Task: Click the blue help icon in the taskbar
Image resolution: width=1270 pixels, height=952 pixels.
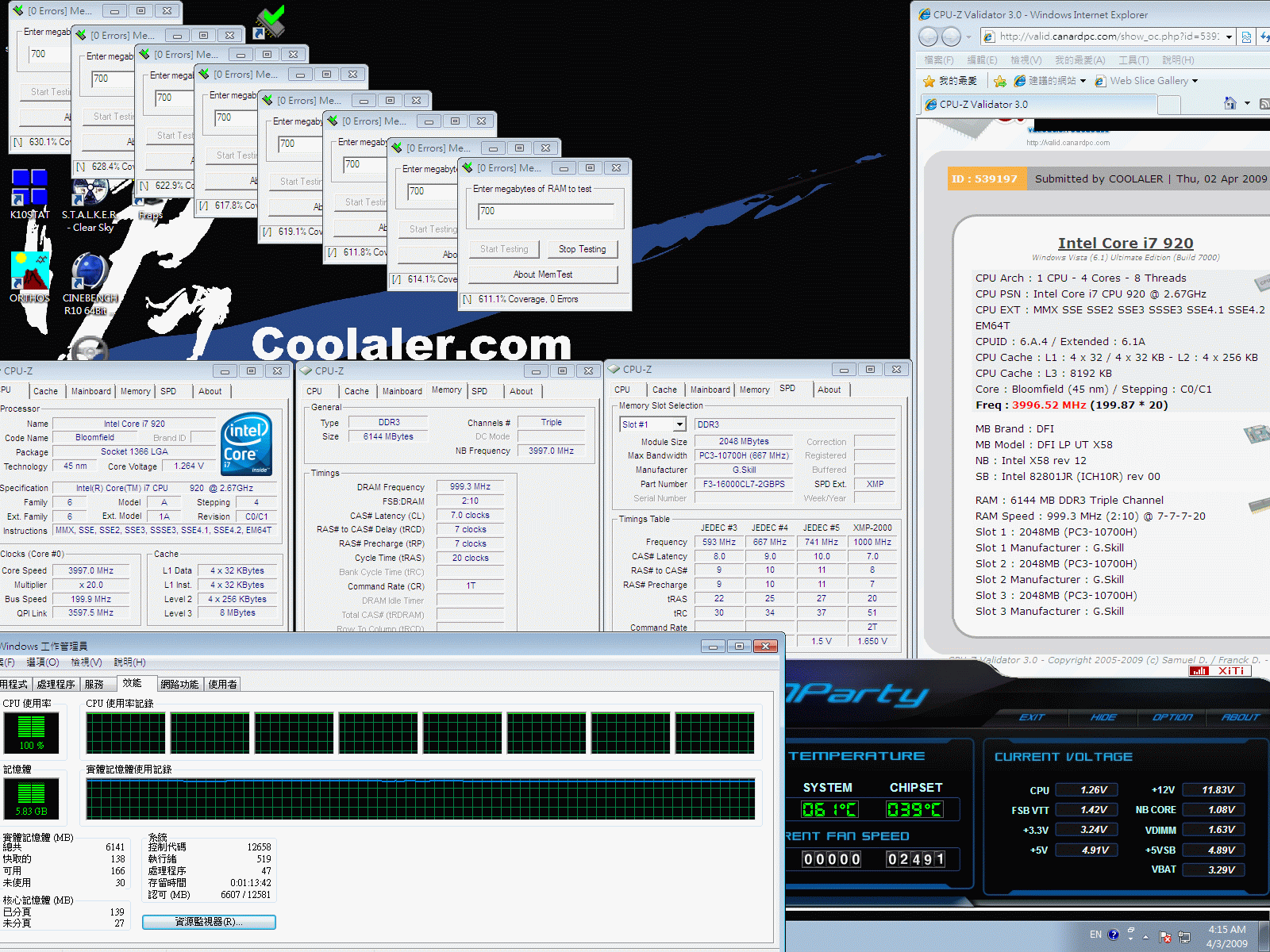Action: tap(1113, 935)
